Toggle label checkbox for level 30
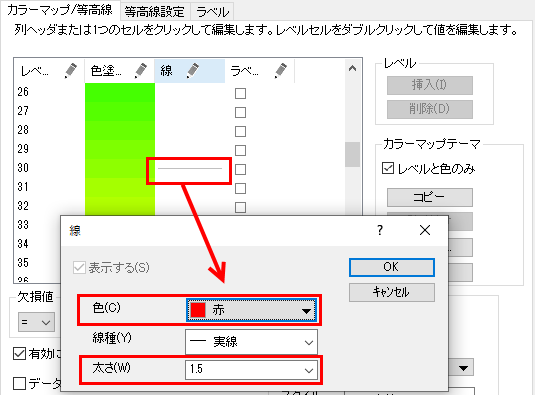The image size is (535, 395). tap(241, 170)
